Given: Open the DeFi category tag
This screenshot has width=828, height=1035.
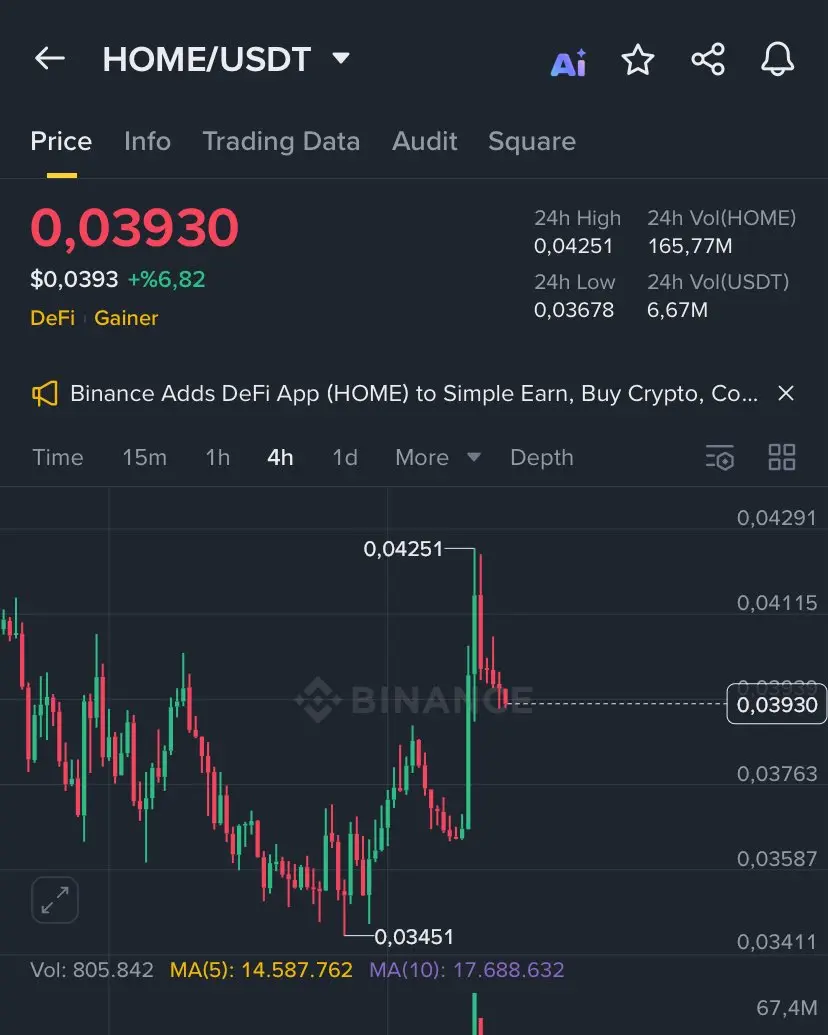Looking at the screenshot, I should pyautogui.click(x=53, y=318).
